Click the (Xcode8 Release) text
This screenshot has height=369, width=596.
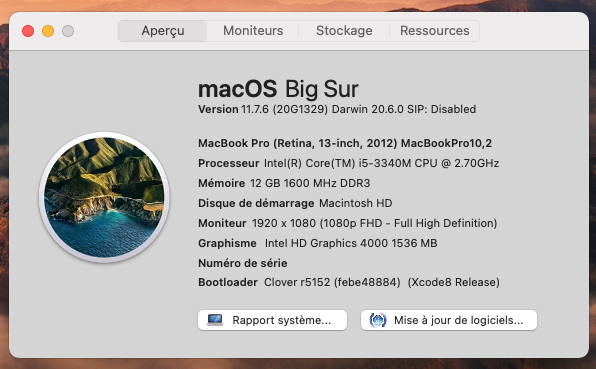[x=453, y=282]
